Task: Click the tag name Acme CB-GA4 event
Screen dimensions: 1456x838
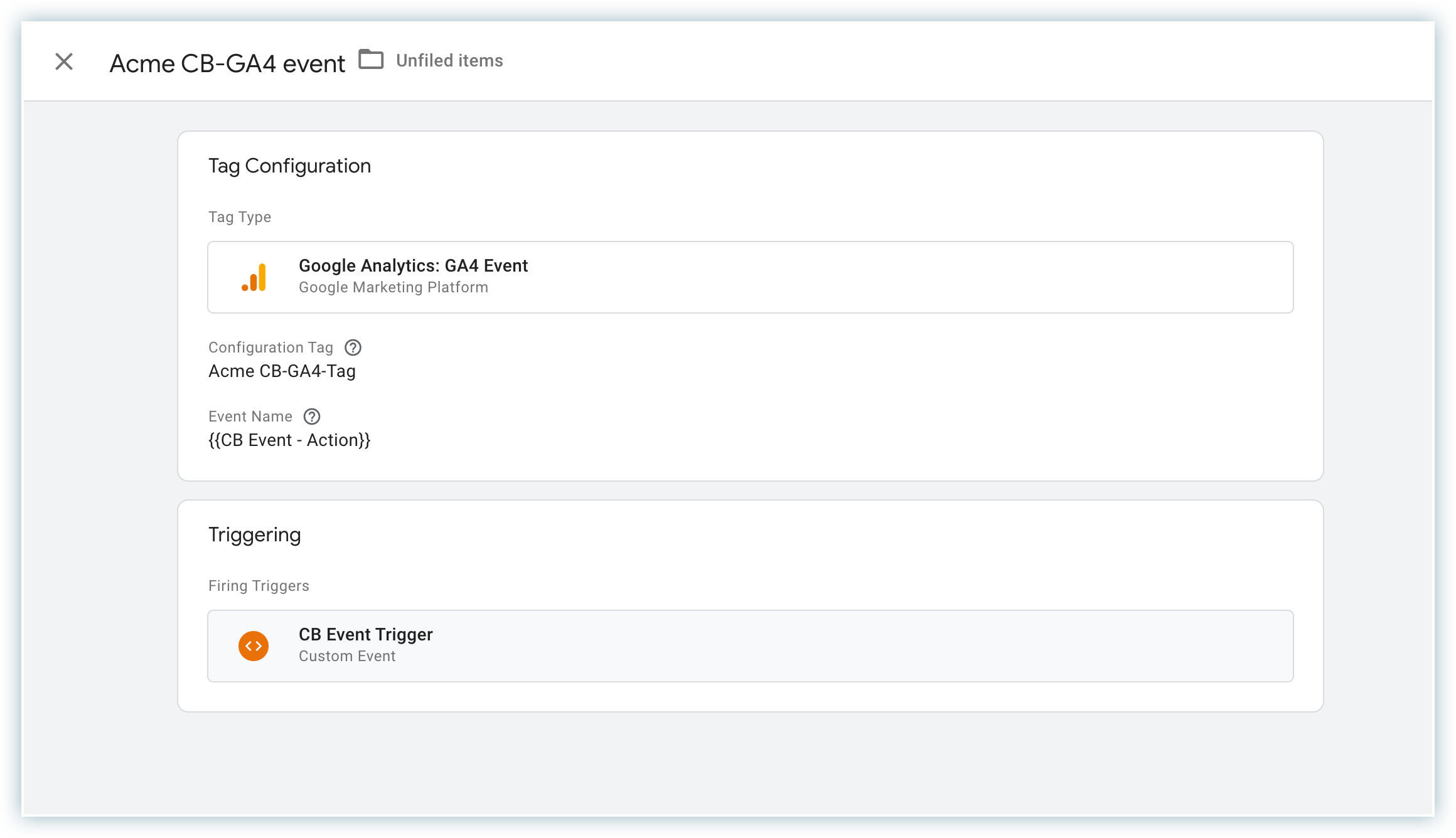Action: tap(227, 63)
